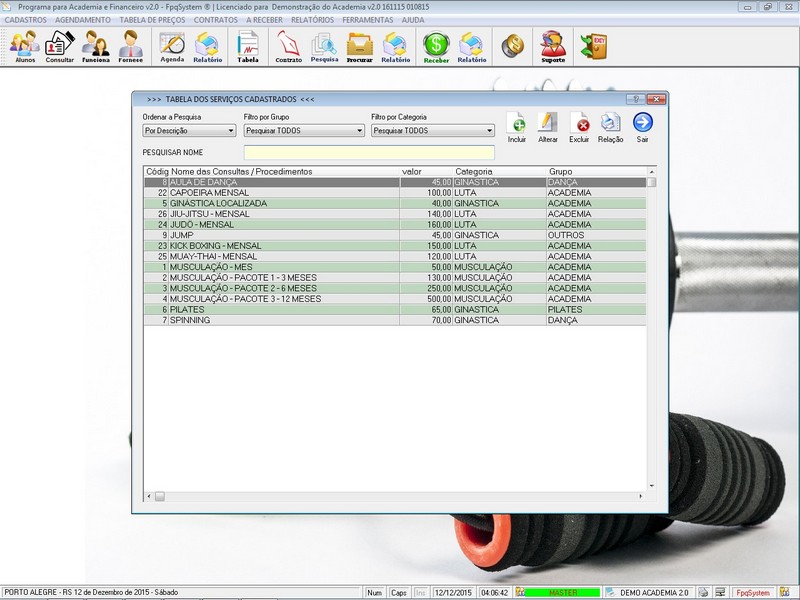Click the green Receber dollar icon
The height and width of the screenshot is (600, 800).
(436, 46)
